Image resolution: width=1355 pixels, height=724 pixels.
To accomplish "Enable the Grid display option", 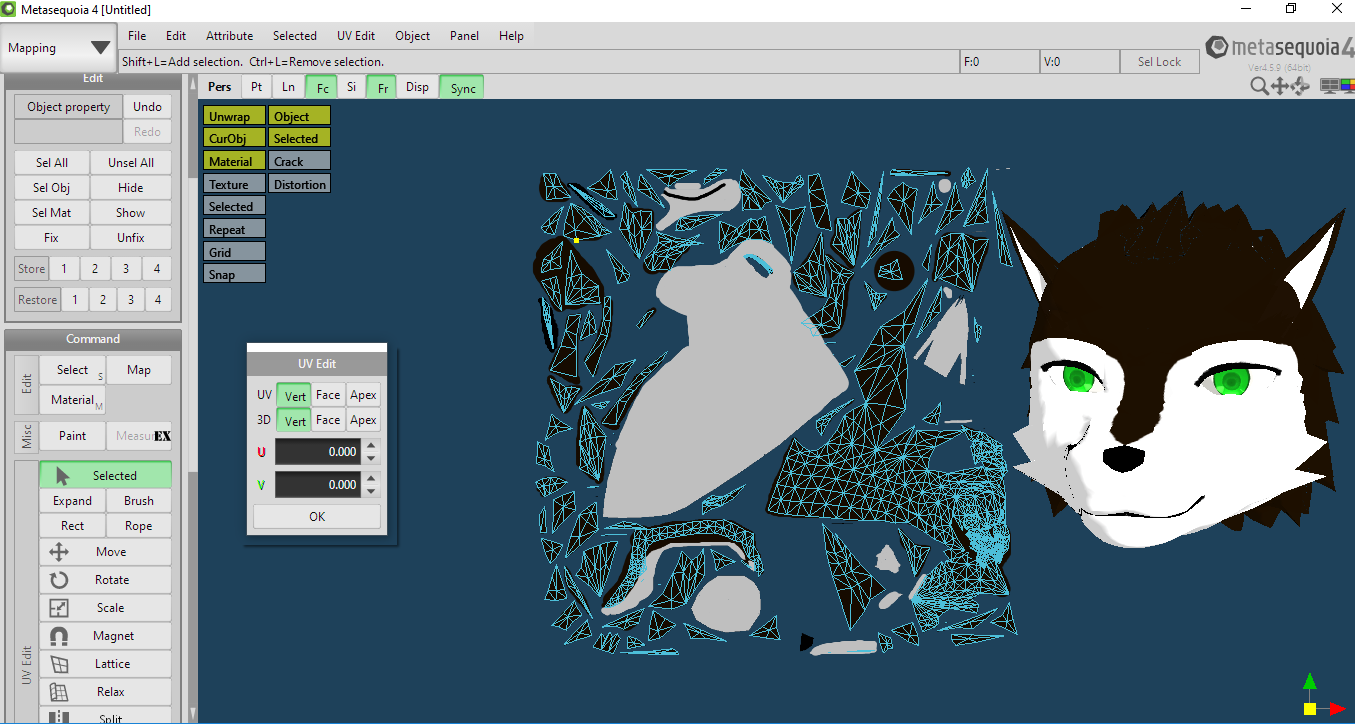I will click(234, 252).
